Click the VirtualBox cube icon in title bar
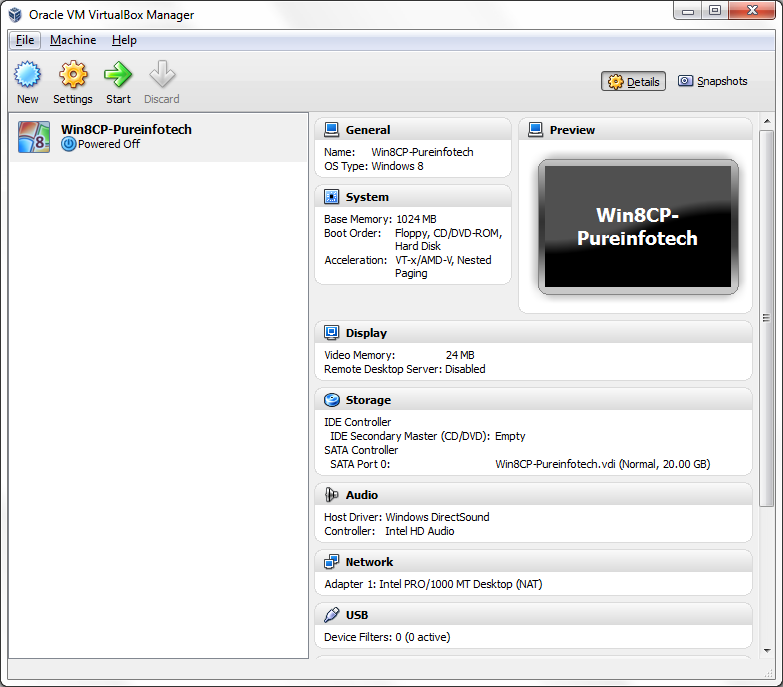The image size is (783, 687). 15,14
